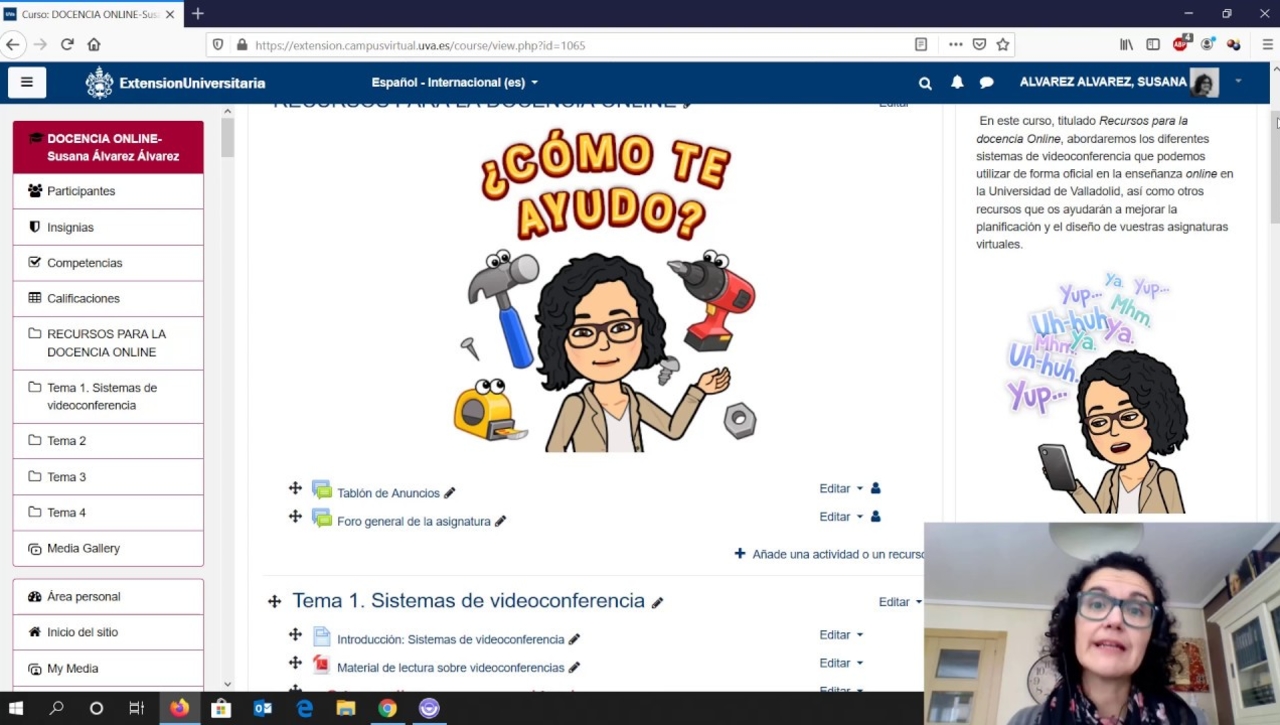Go to Tema 4 in the side menu
The image size is (1280, 725).
coord(108,512)
